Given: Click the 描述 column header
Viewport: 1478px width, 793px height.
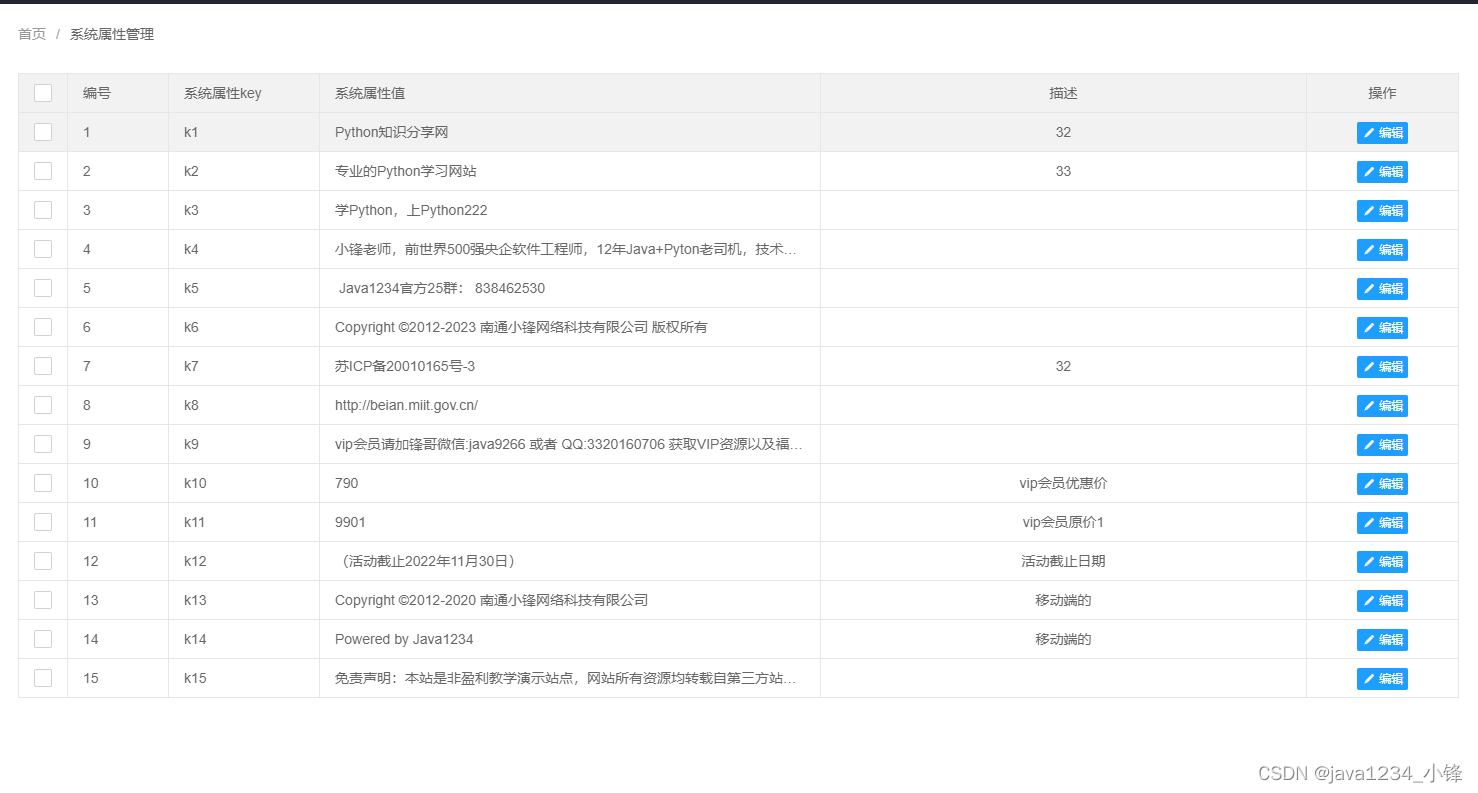Looking at the screenshot, I should click(1063, 93).
